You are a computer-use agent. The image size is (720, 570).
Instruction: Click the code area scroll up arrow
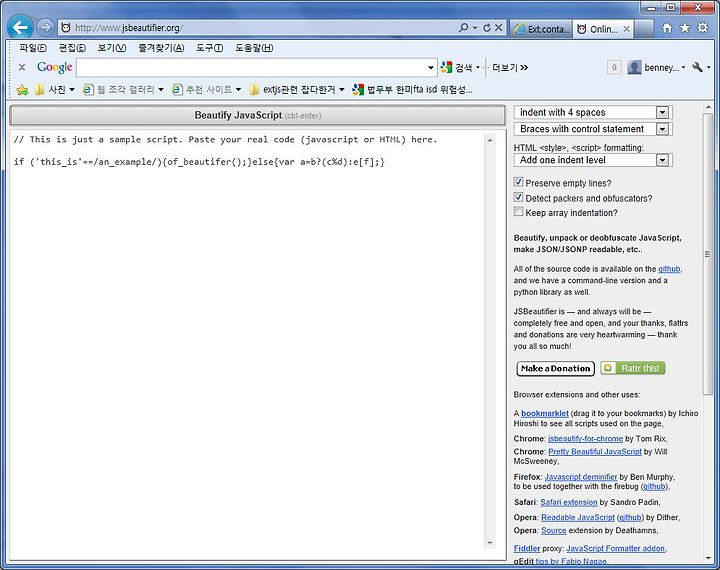(x=490, y=140)
